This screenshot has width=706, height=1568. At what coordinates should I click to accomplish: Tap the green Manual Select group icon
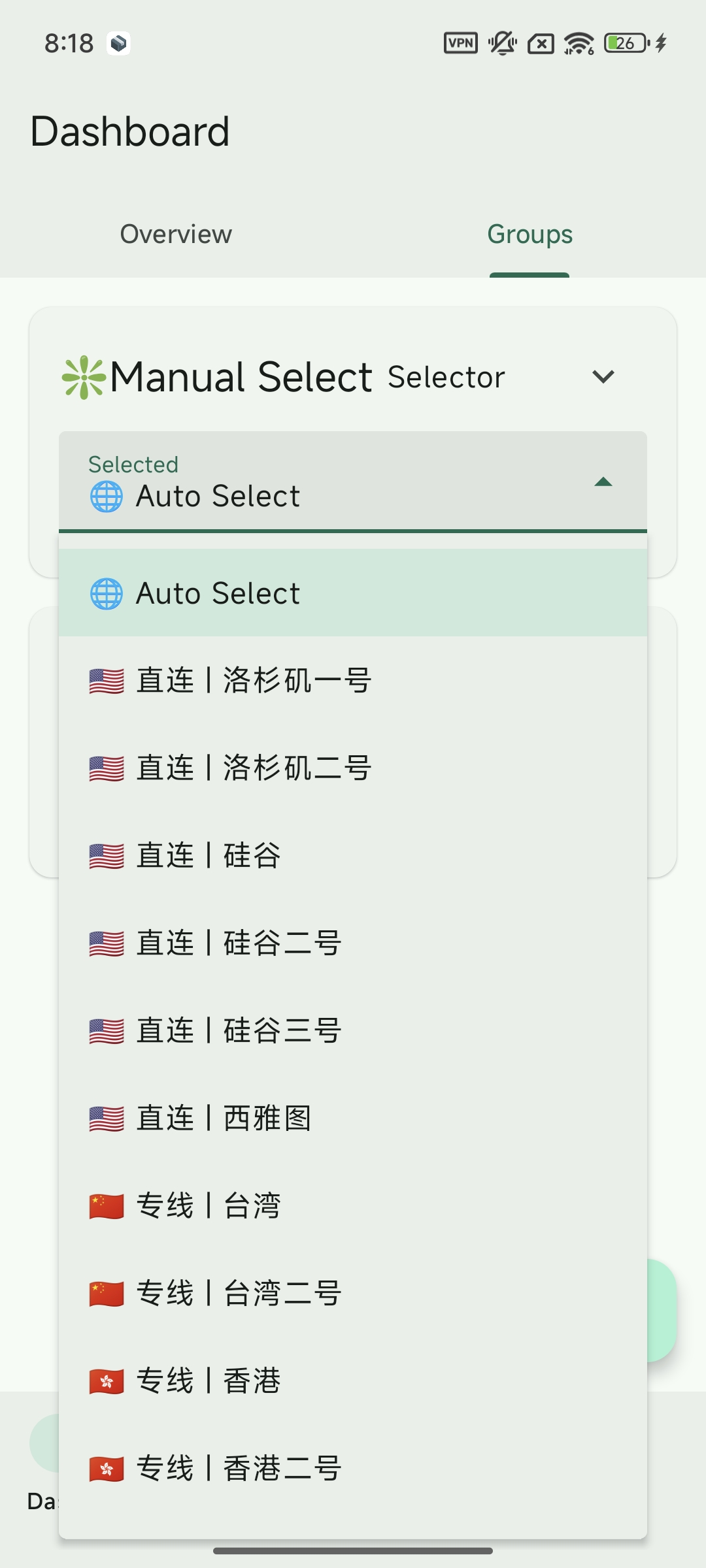pyautogui.click(x=84, y=377)
